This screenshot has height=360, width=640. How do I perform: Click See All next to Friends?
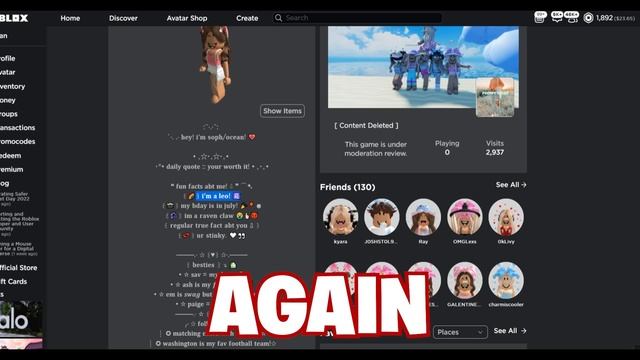pos(511,185)
